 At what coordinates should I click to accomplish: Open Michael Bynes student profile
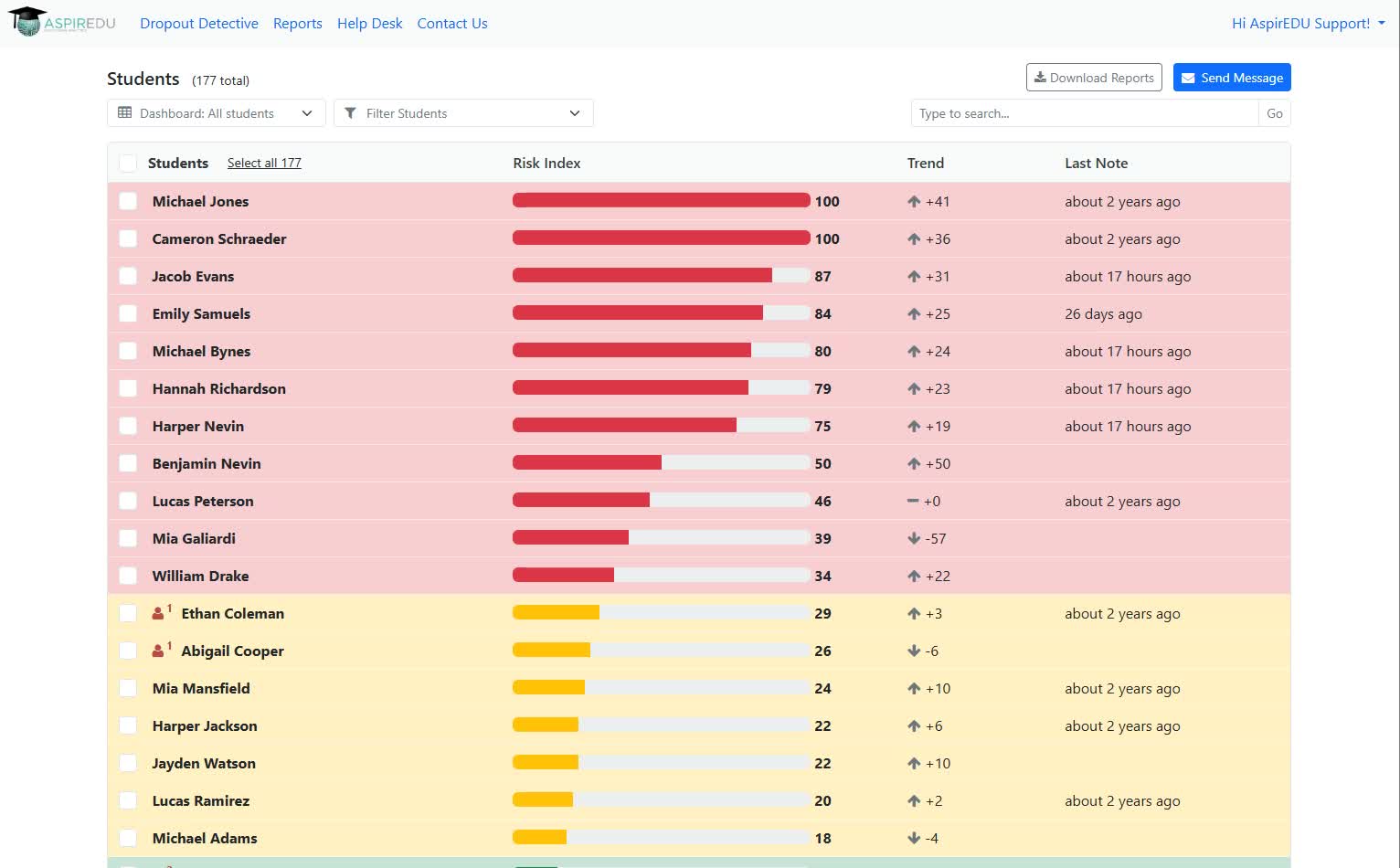(x=201, y=351)
